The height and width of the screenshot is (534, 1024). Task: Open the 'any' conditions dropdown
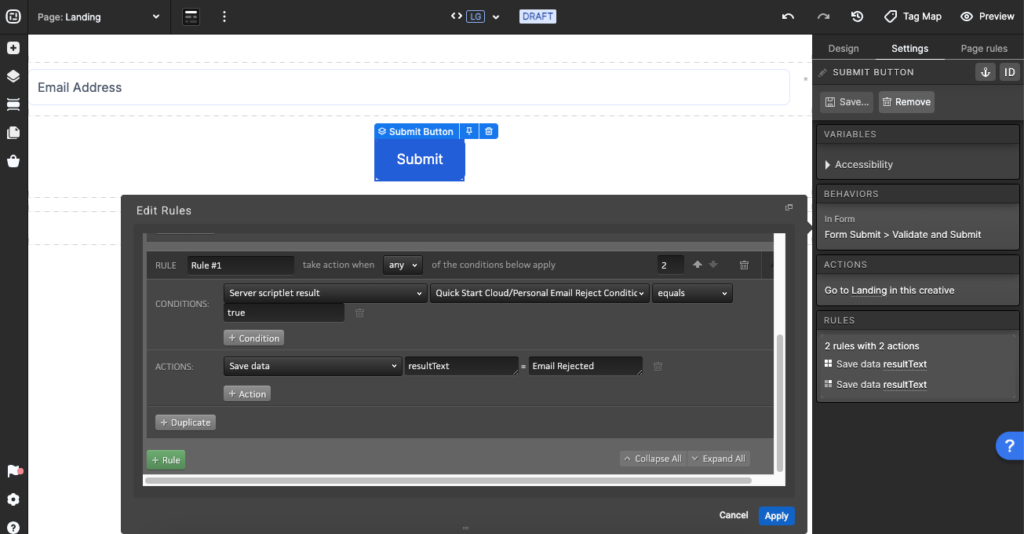coord(403,265)
